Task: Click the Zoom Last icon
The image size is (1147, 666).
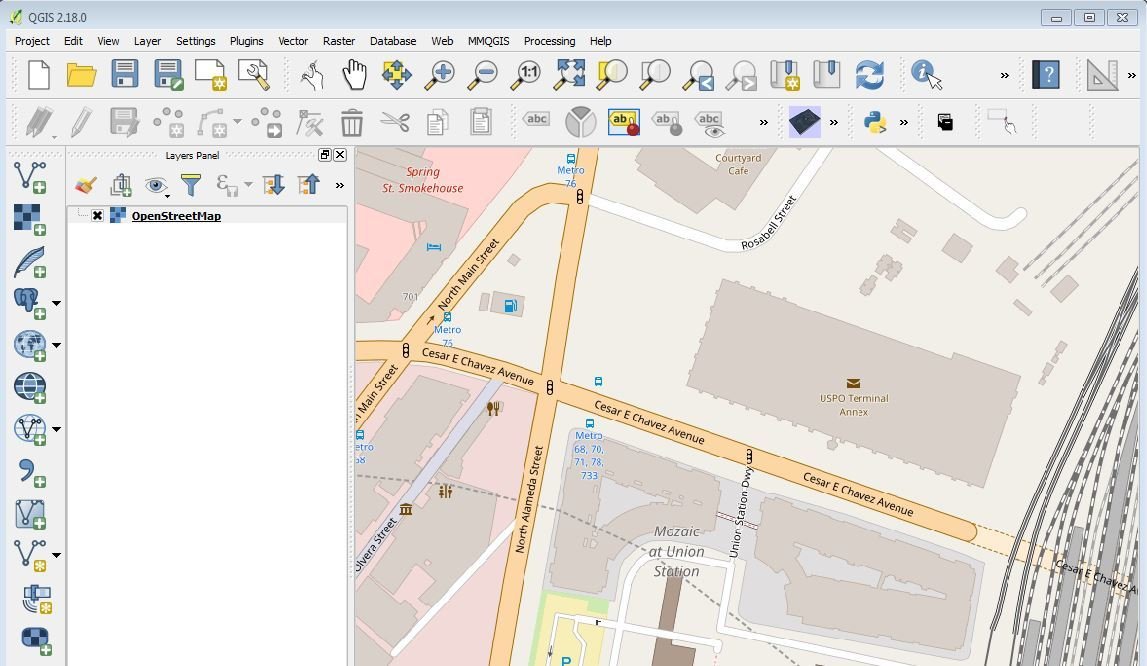Action: tap(698, 75)
